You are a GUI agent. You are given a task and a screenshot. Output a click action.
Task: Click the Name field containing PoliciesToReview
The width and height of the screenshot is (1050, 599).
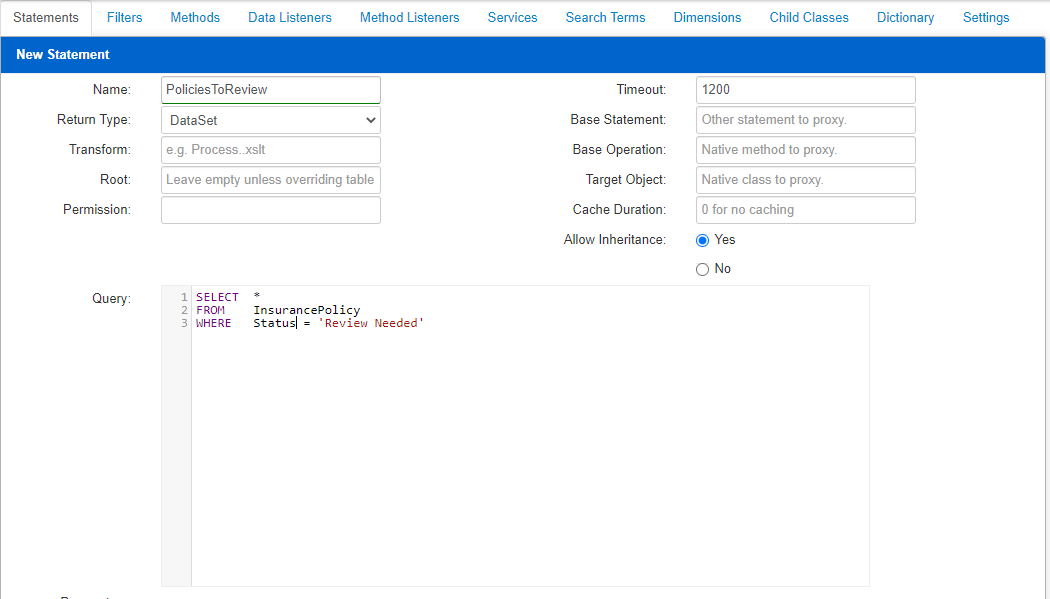[271, 90]
